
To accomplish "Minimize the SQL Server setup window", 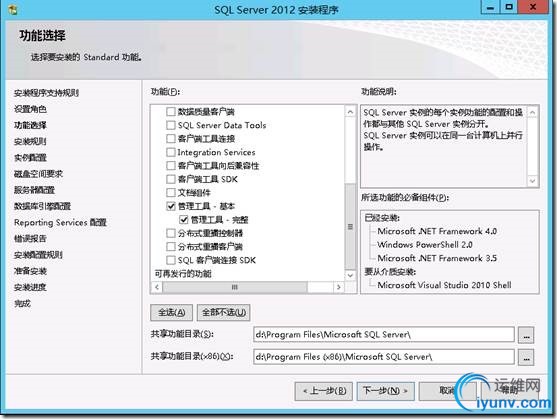I will (x=490, y=7).
